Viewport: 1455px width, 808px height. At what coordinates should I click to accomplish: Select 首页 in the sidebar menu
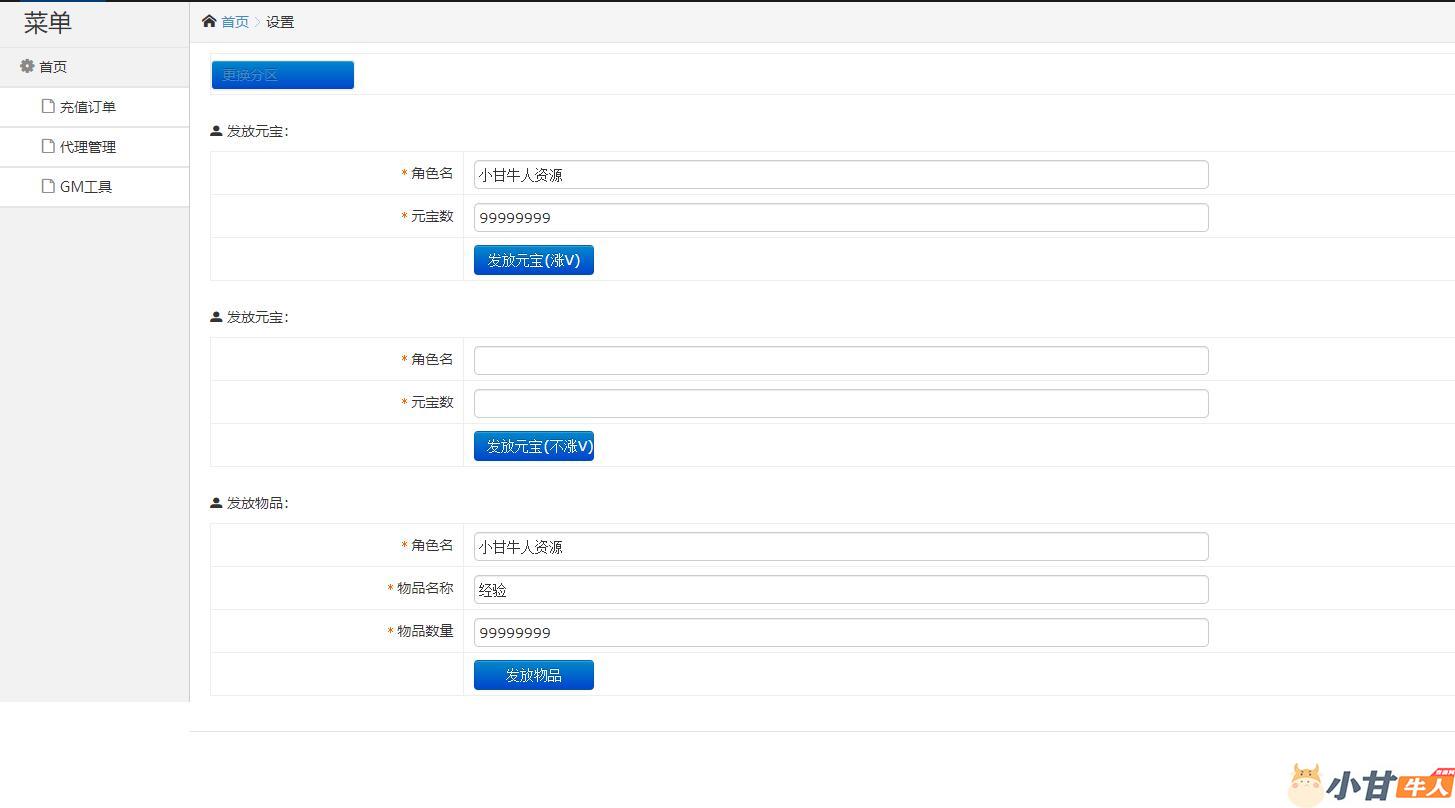coord(53,67)
